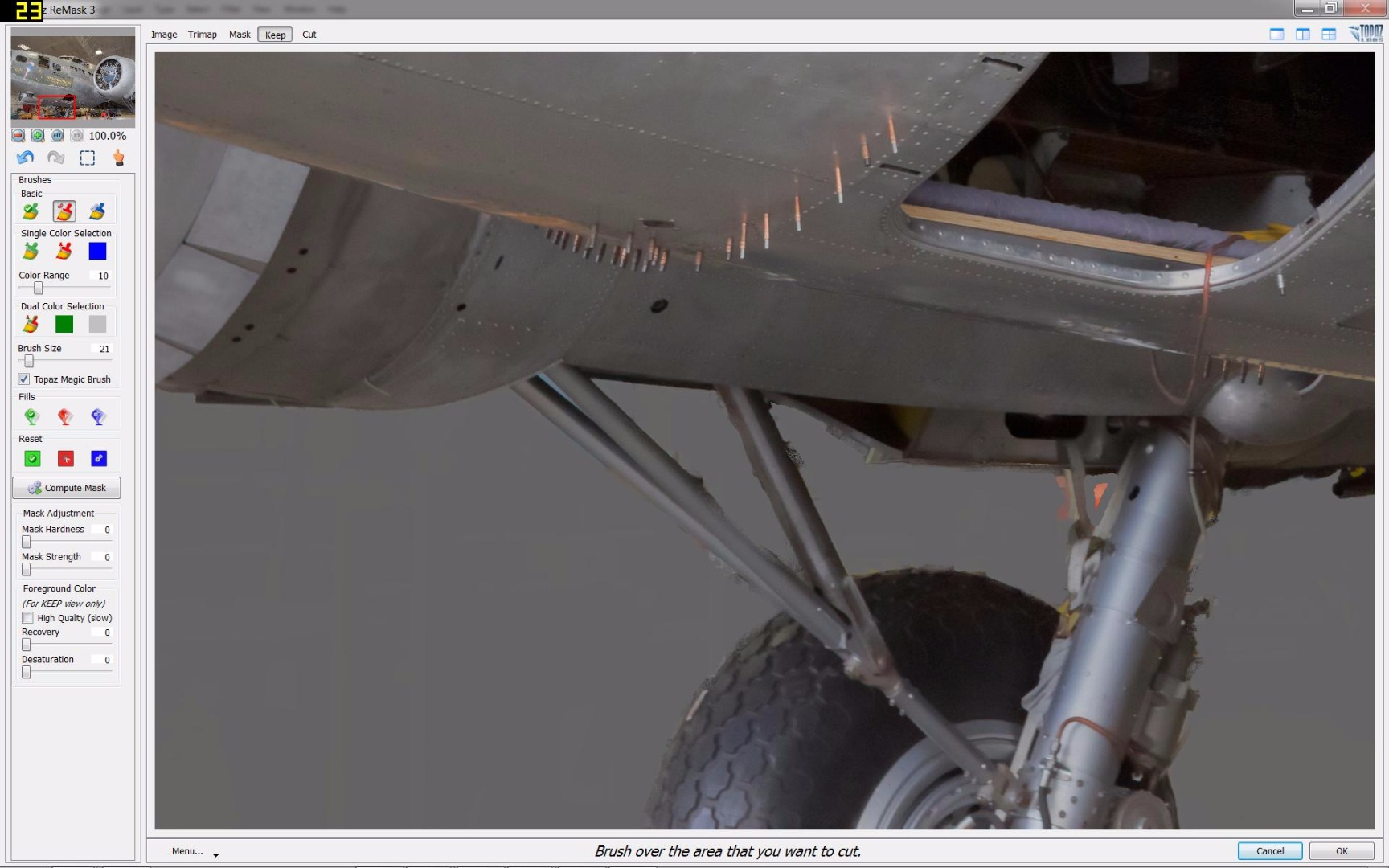1389x868 pixels.
Task: Click the Cancel button
Action: coord(1270,851)
